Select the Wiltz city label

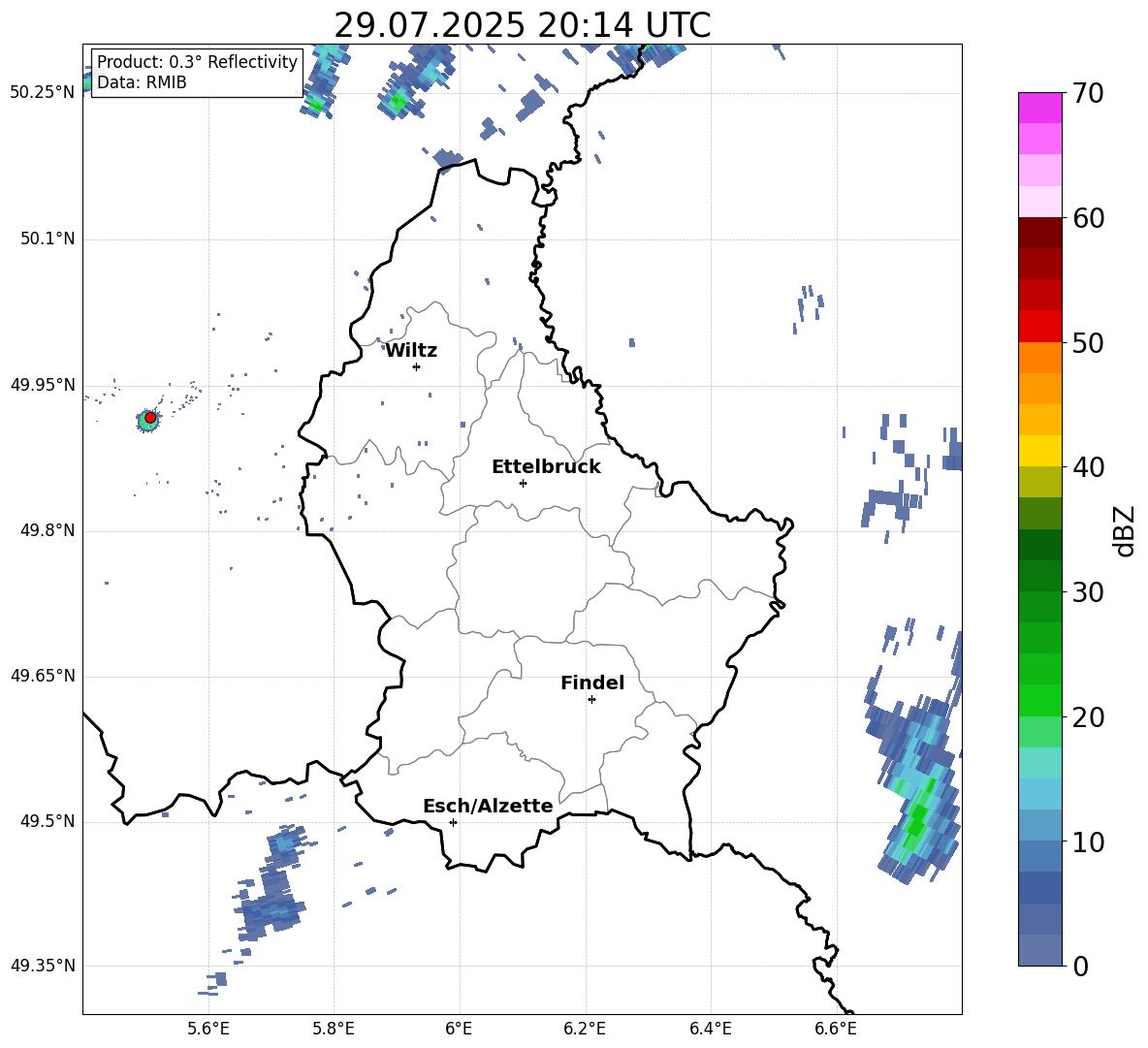[411, 351]
